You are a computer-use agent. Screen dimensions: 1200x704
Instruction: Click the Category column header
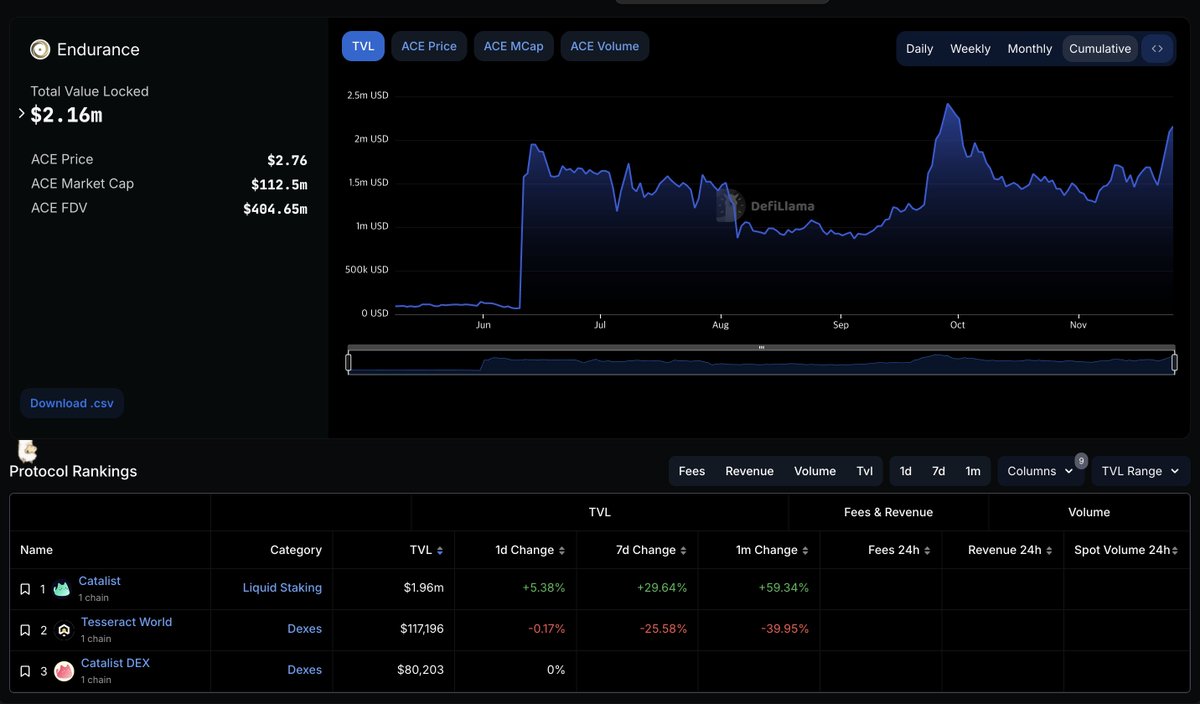tap(296, 550)
